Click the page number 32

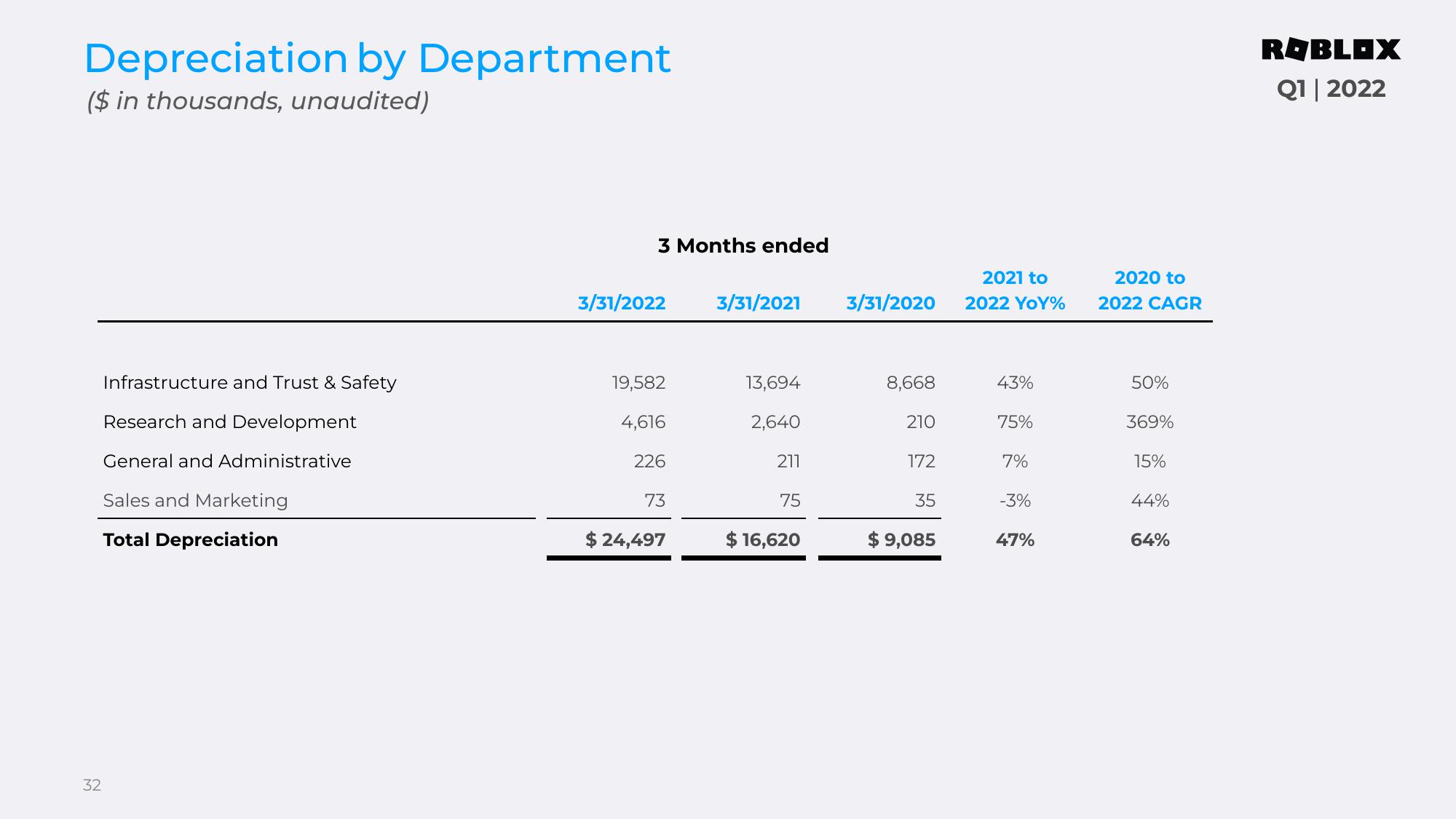click(x=92, y=786)
